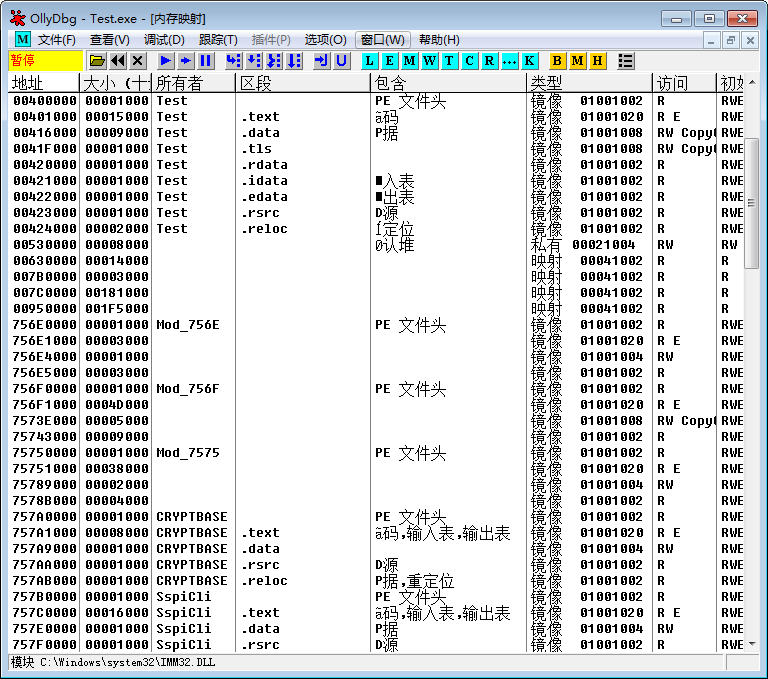Image resolution: width=768 pixels, height=679 pixels.
Task: Open Threads window with T icon
Action: click(x=449, y=61)
